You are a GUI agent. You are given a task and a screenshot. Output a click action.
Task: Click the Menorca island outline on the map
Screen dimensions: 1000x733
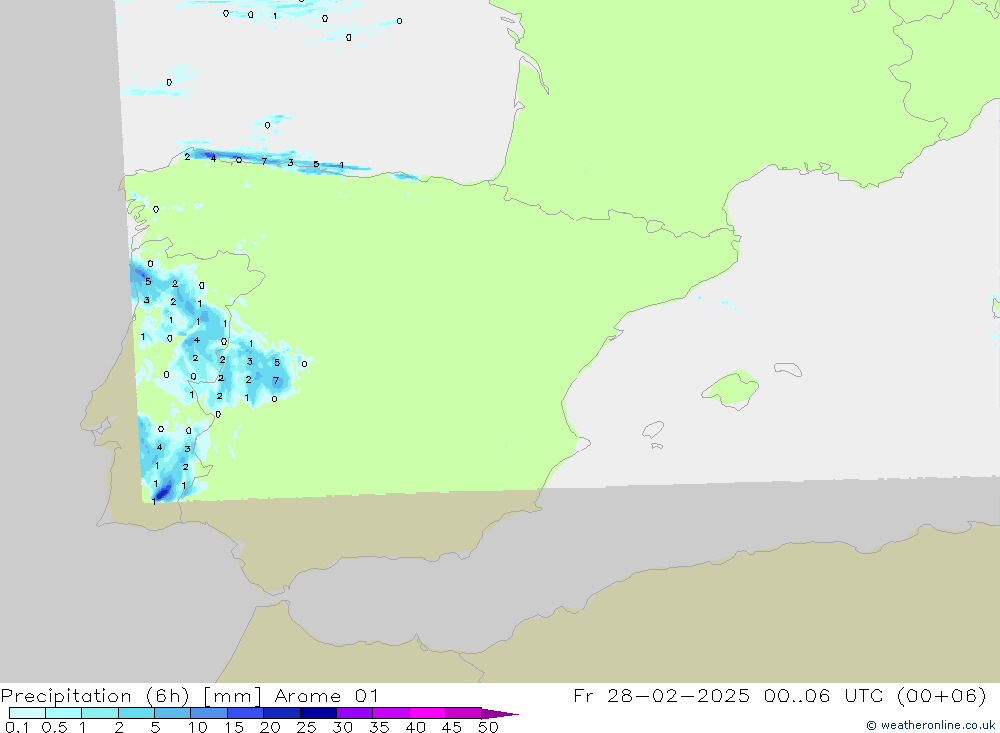(788, 369)
